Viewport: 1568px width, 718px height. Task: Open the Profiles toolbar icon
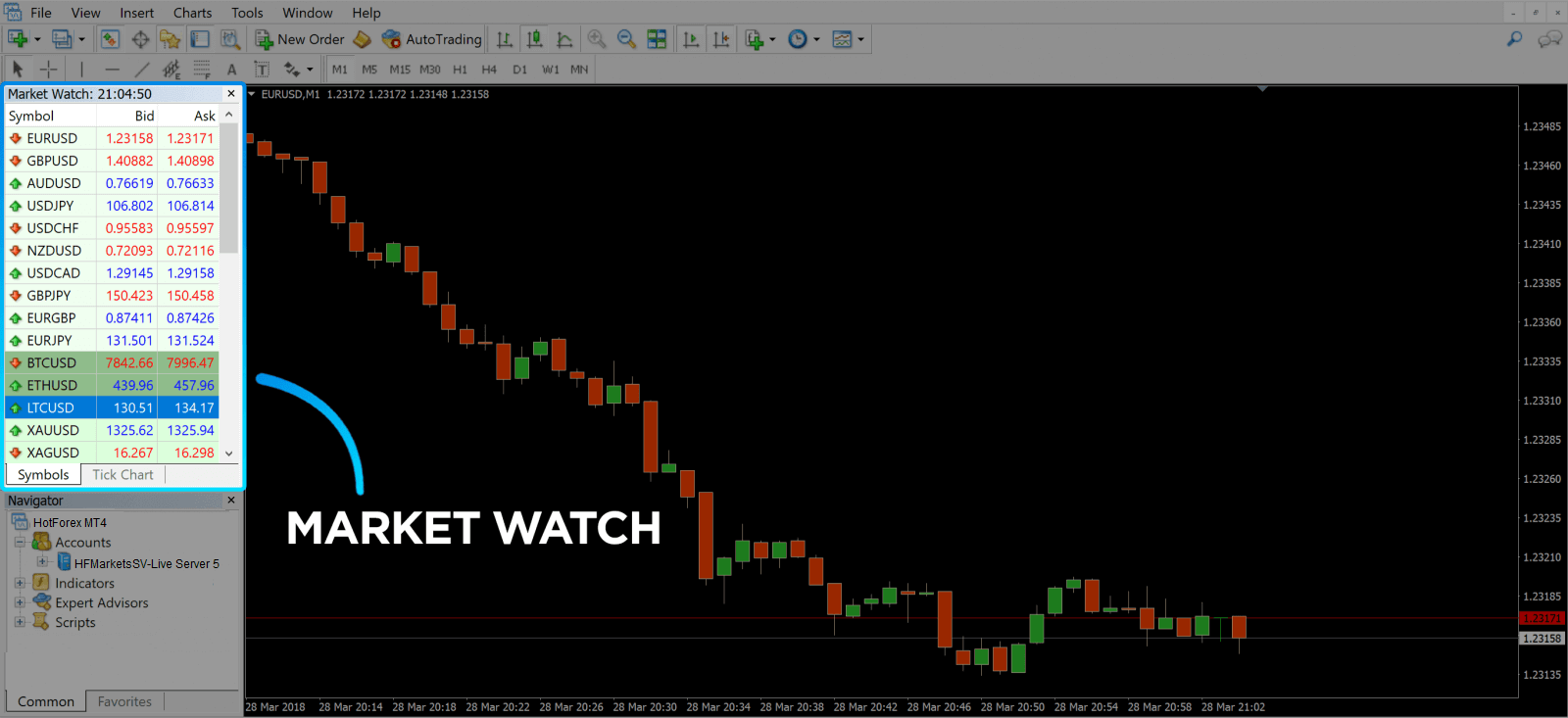pos(62,39)
